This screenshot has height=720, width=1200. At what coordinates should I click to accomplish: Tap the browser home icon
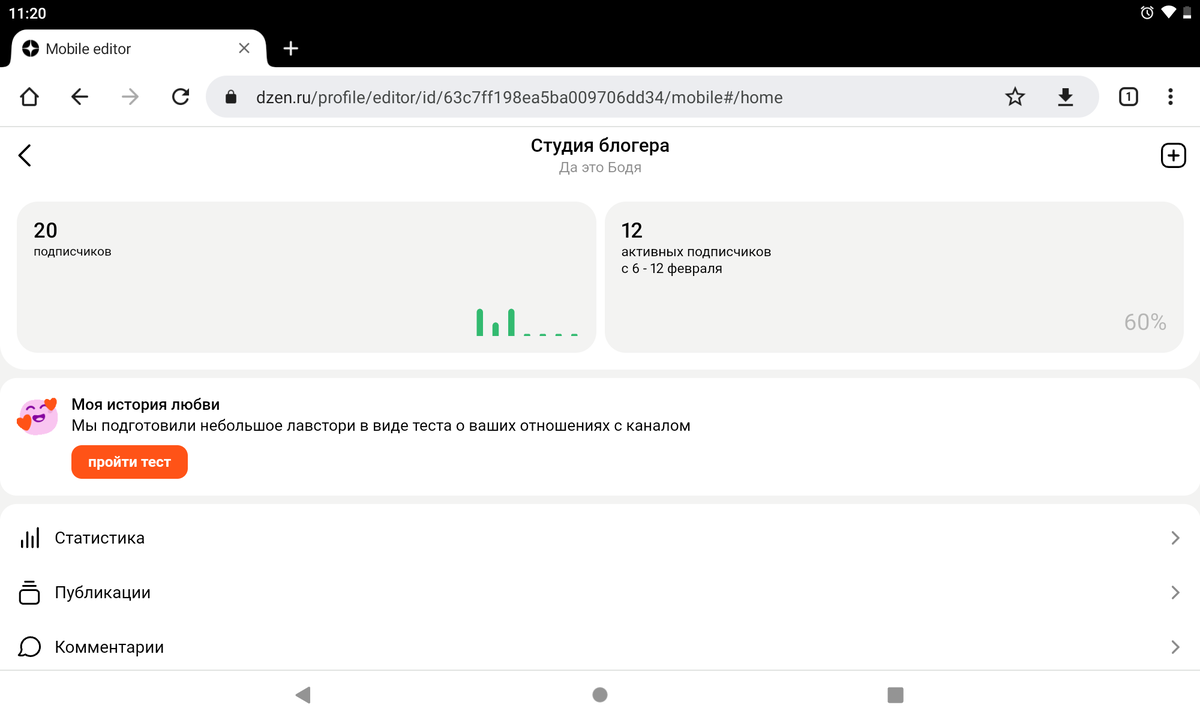coord(29,97)
